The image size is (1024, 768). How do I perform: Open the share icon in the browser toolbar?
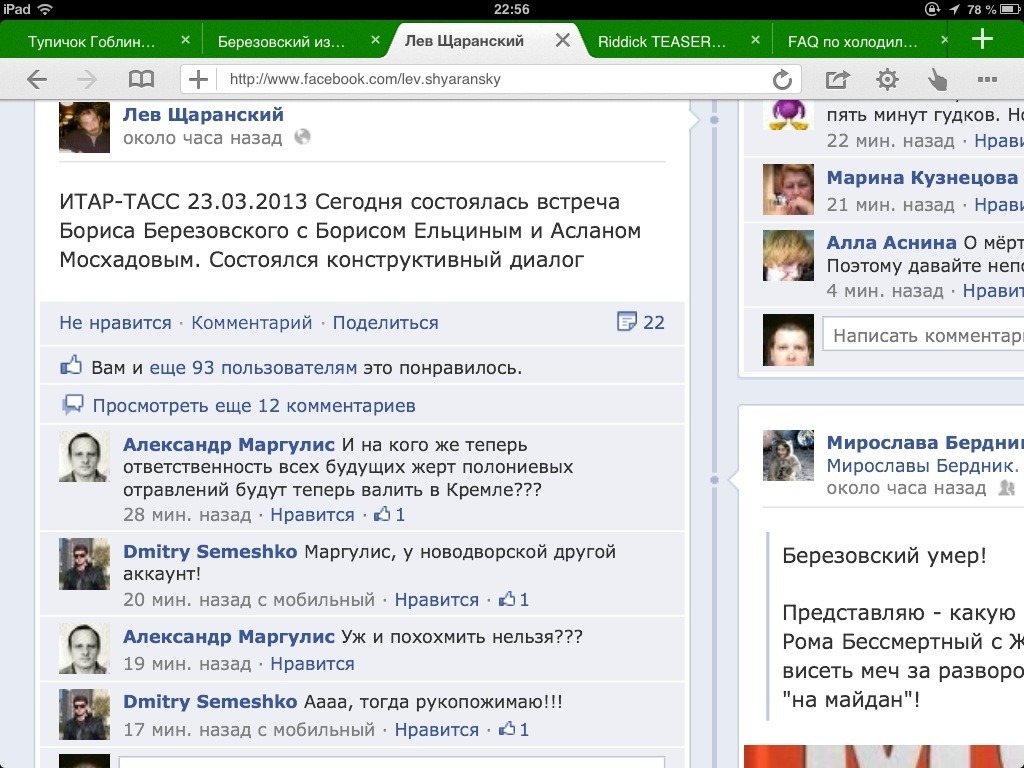click(x=837, y=80)
